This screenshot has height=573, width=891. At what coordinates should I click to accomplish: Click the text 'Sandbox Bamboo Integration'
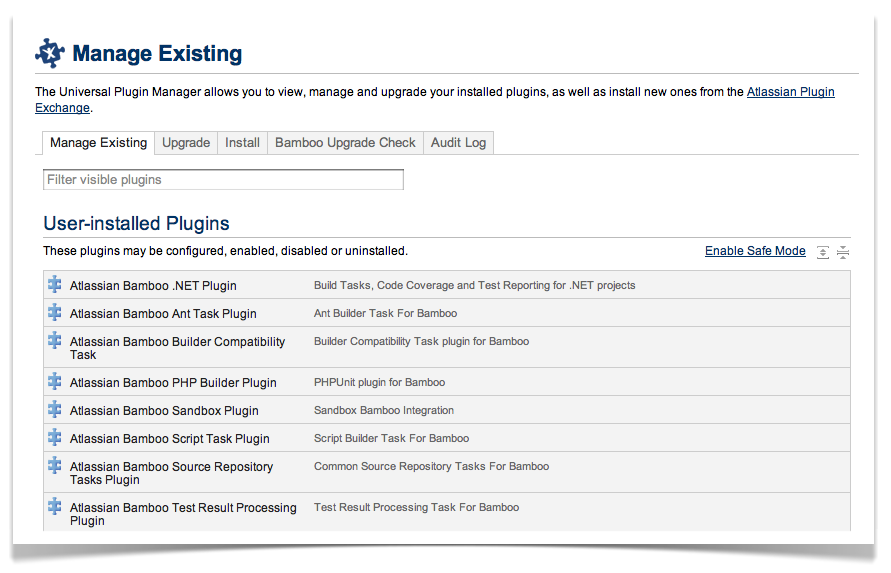[384, 410]
